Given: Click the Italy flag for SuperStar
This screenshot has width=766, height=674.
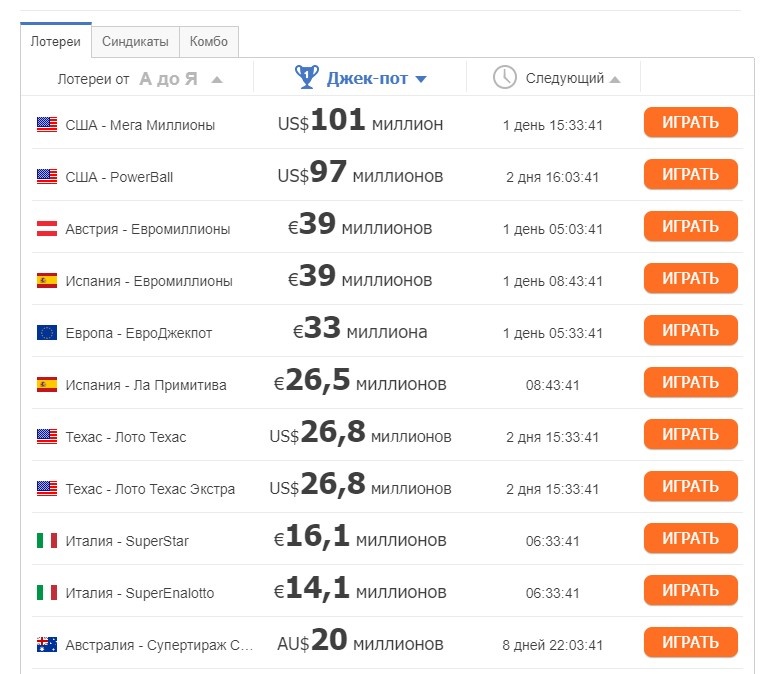Looking at the screenshot, I should 47,541.
